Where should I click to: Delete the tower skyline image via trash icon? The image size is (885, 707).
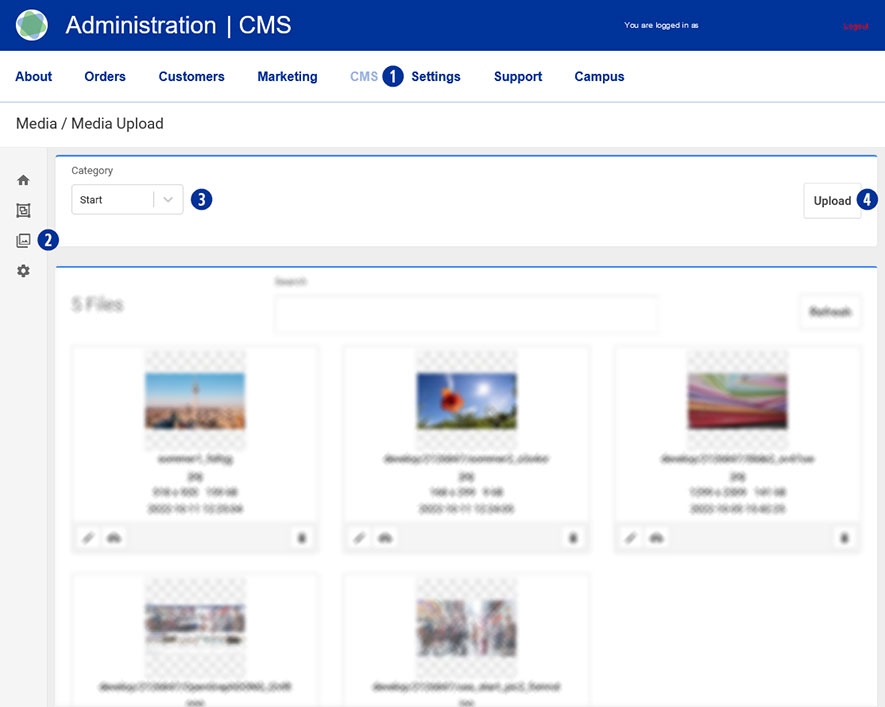(x=301, y=538)
